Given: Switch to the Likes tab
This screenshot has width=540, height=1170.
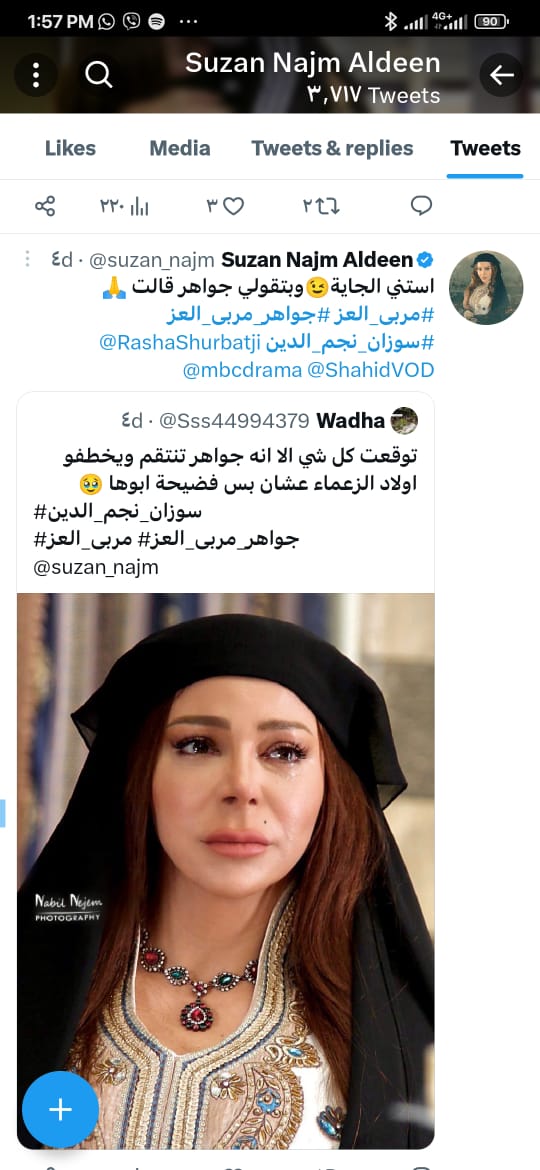Looking at the screenshot, I should point(70,148).
